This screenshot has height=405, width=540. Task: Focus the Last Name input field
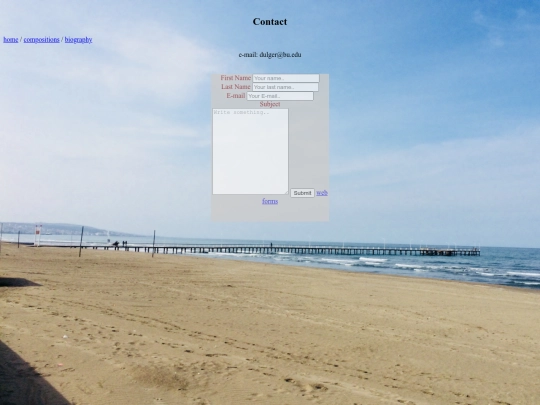click(x=285, y=87)
